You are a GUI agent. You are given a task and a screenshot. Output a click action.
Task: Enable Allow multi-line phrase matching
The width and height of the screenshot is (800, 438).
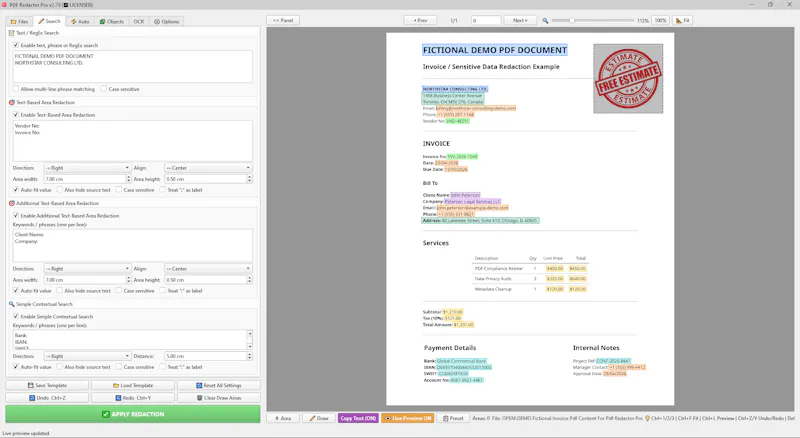point(16,89)
